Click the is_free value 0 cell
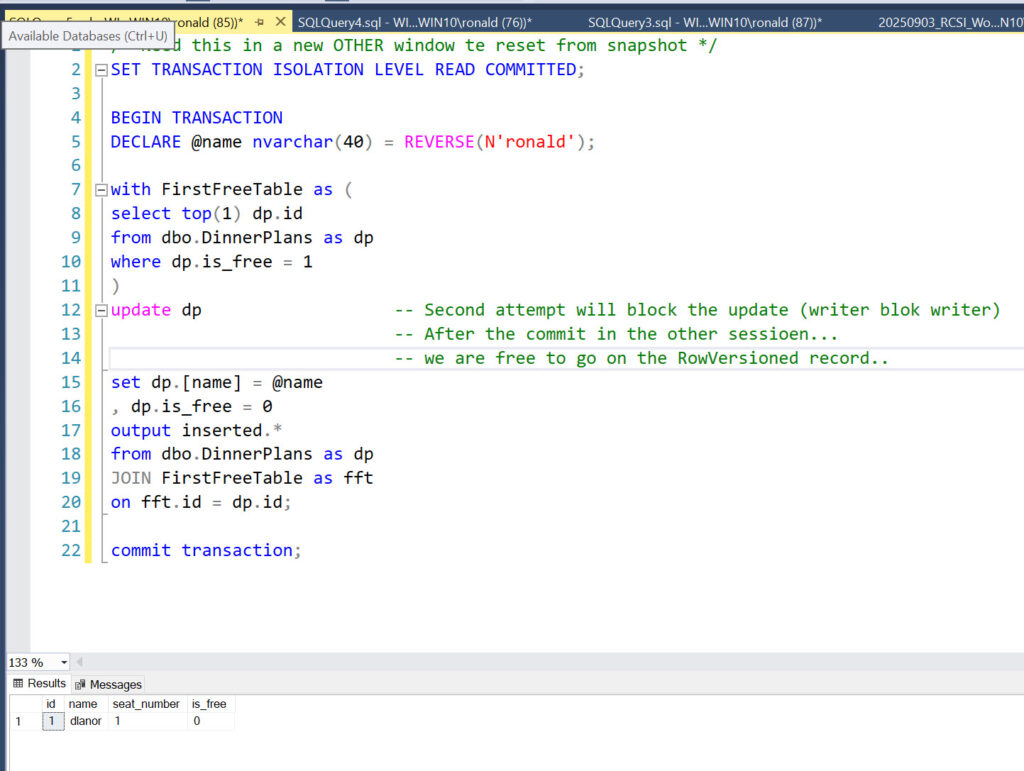Image resolution: width=1024 pixels, height=771 pixels. (210, 721)
